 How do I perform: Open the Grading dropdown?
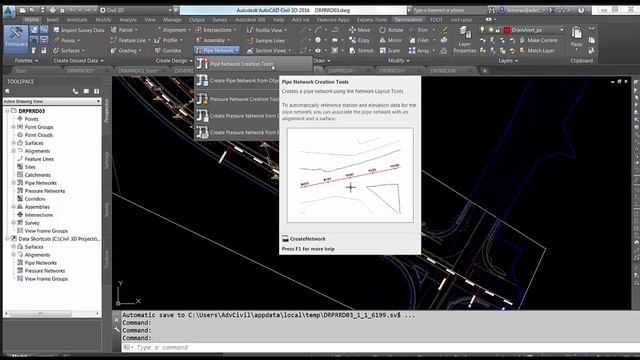tap(126, 51)
